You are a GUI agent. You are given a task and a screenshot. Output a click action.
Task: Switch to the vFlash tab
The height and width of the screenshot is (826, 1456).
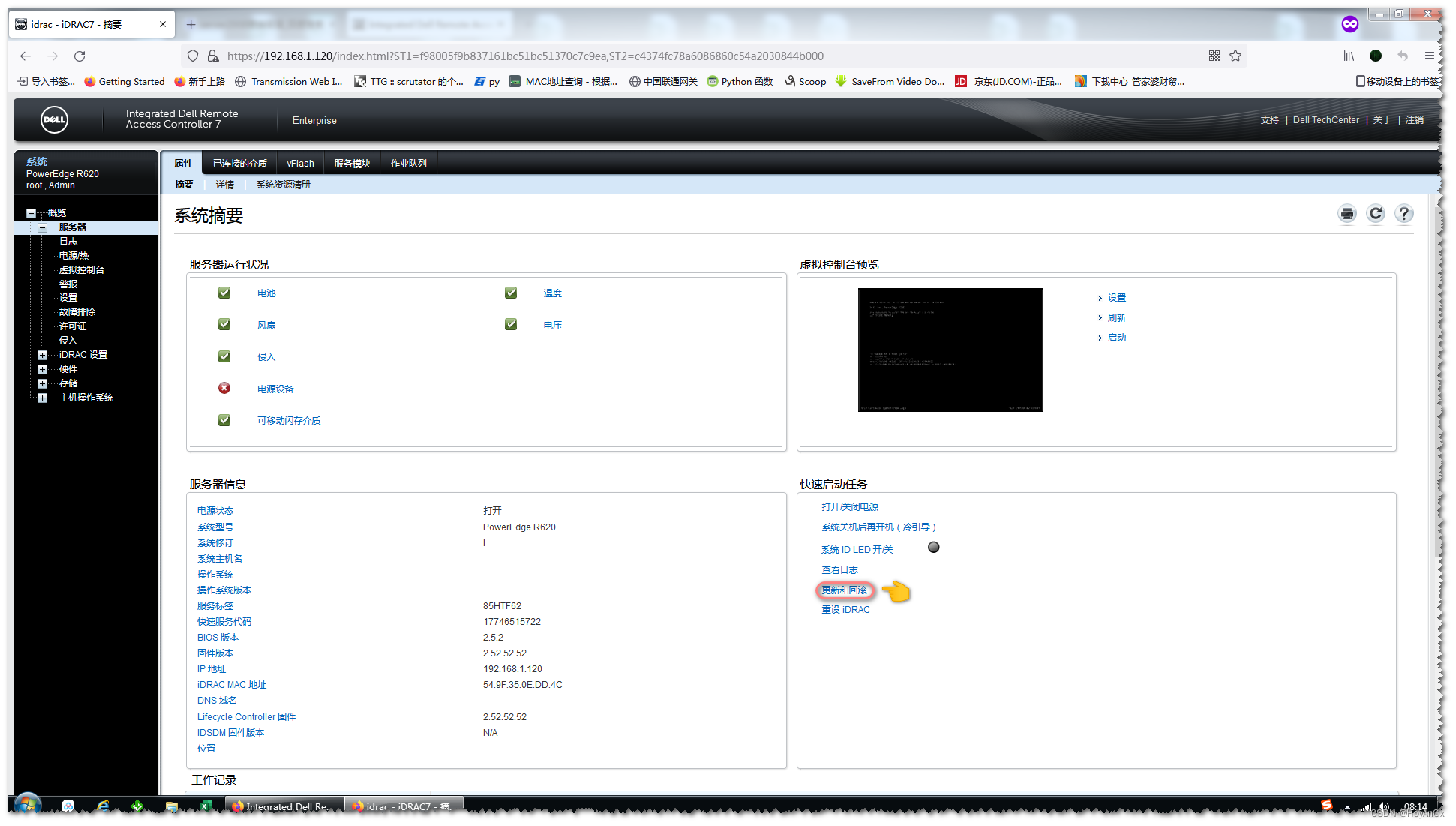pos(300,164)
